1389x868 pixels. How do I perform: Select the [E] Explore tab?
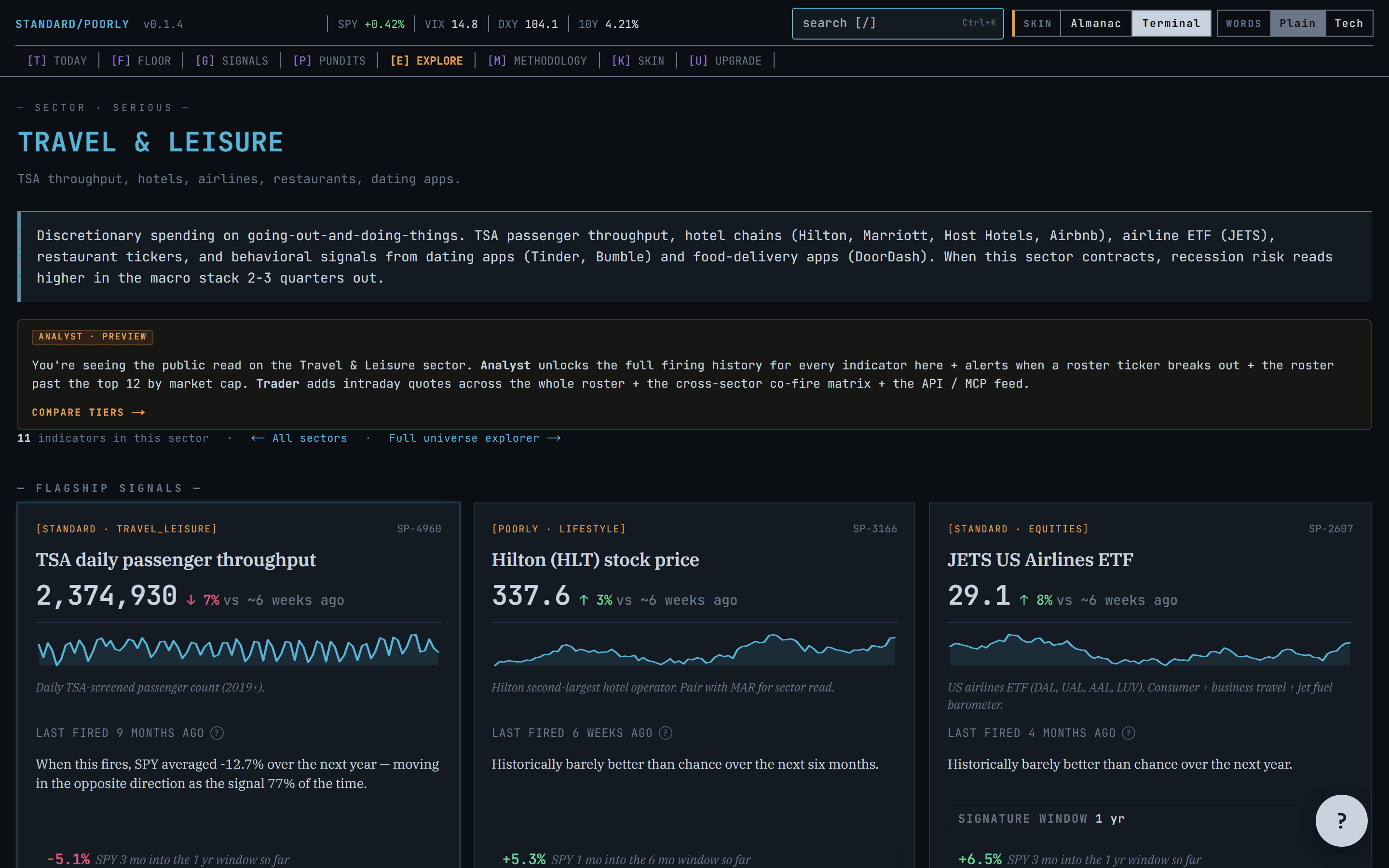pos(426,61)
